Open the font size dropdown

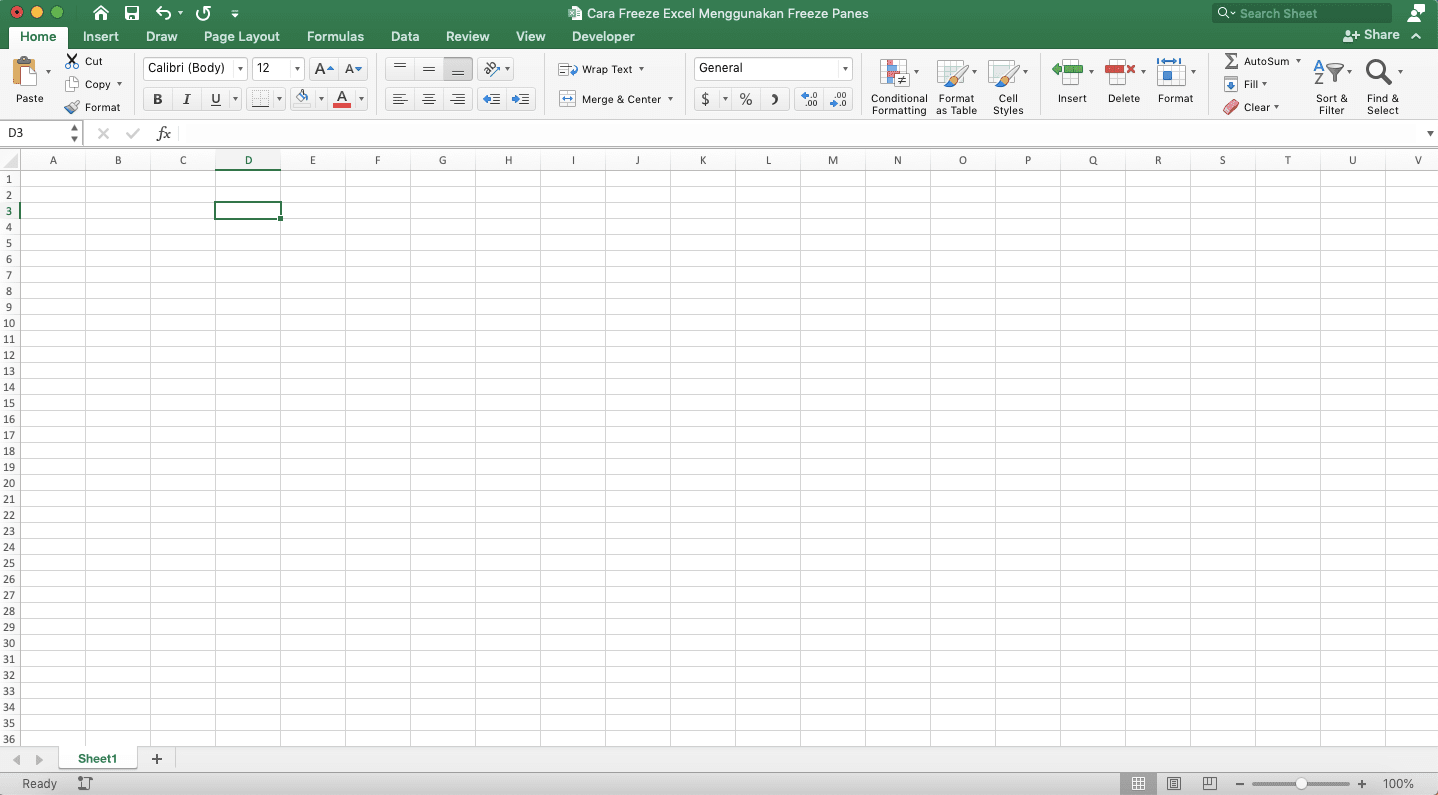coord(297,69)
